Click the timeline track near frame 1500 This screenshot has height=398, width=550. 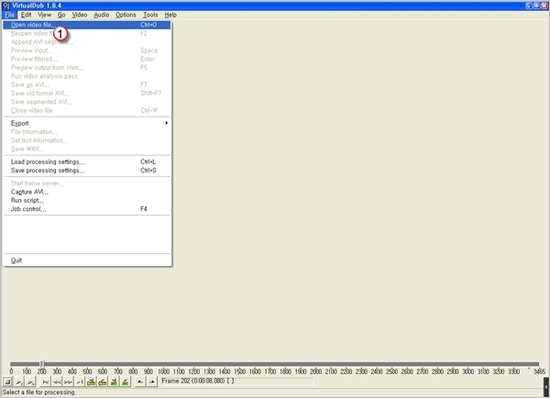[x=240, y=364]
